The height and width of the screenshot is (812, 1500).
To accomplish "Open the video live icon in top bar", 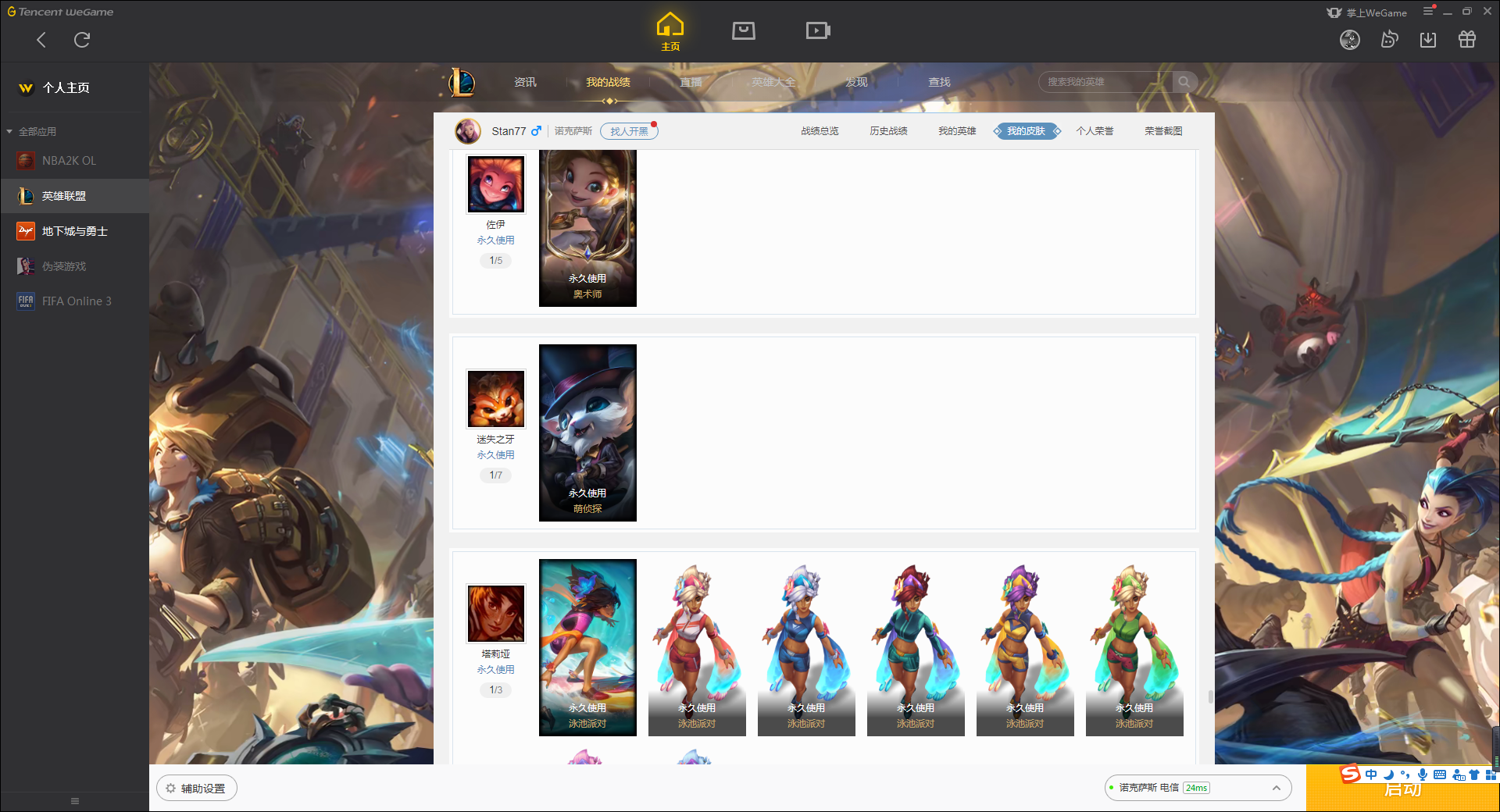I will [818, 30].
